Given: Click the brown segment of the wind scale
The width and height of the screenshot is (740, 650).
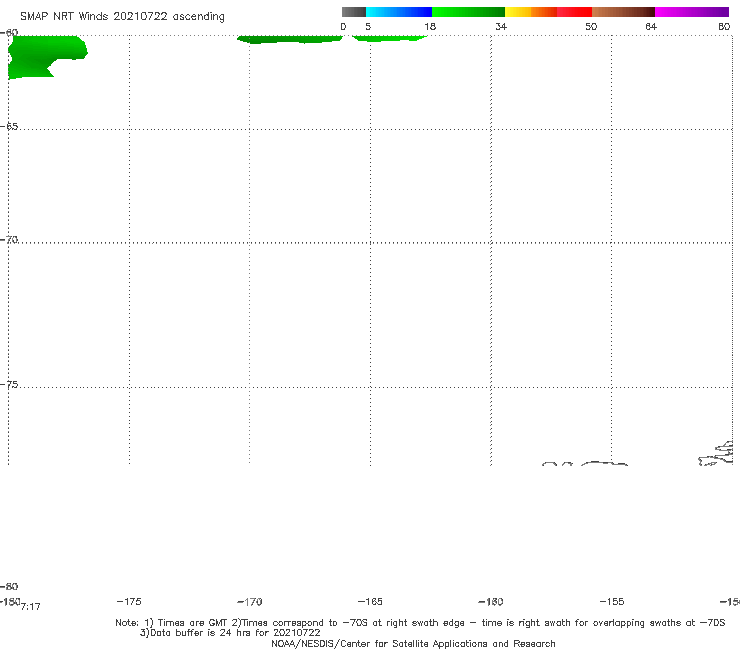Looking at the screenshot, I should (x=623, y=12).
